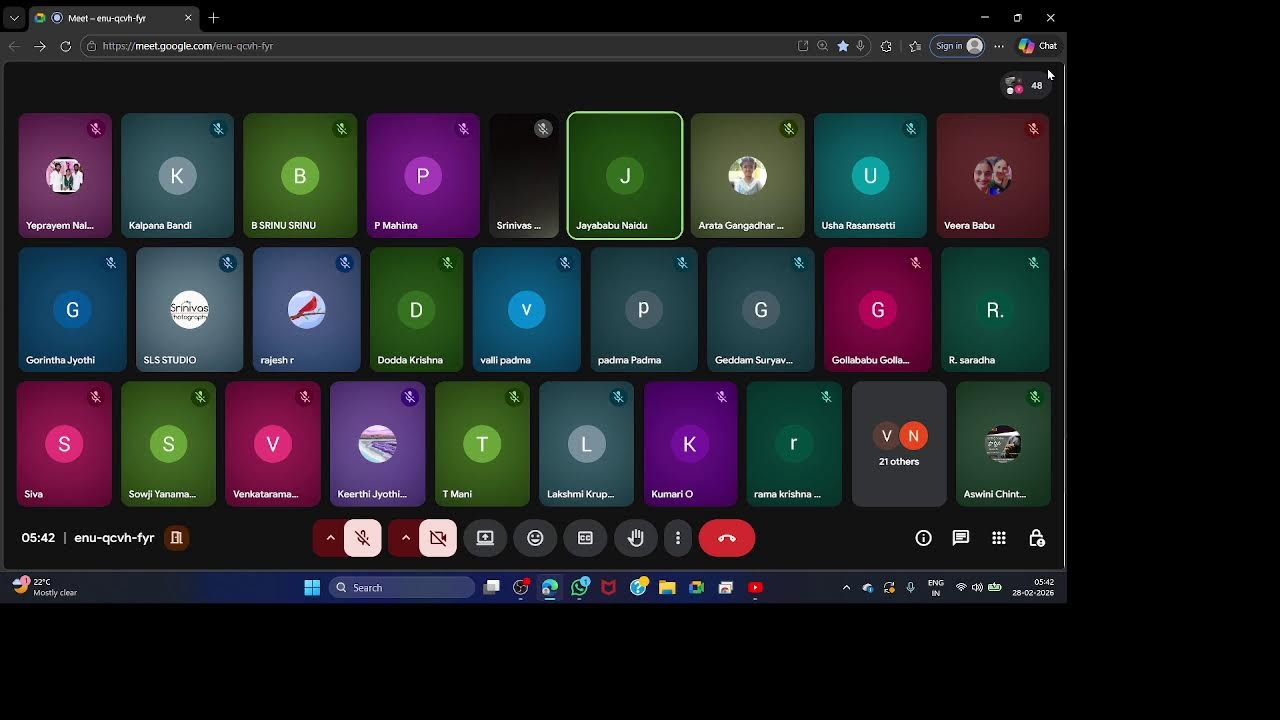Click mute indicator on Gorintha Jyothi tile
Image resolution: width=1280 pixels, height=720 pixels.
click(111, 263)
